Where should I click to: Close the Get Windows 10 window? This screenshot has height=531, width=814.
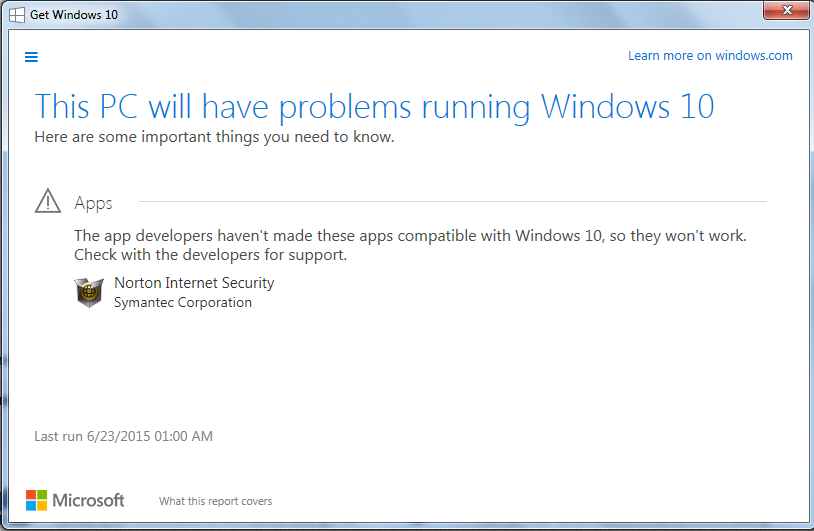786,10
